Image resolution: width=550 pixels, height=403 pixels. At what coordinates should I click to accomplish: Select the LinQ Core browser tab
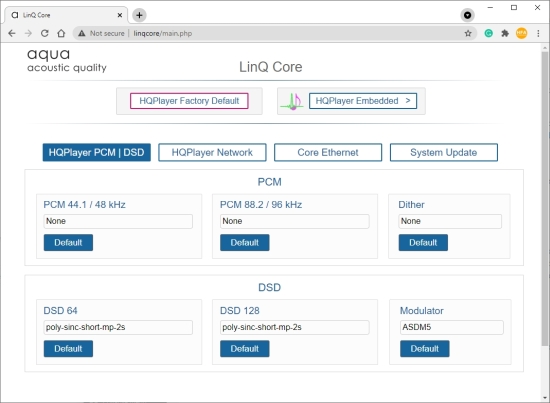coord(66,15)
